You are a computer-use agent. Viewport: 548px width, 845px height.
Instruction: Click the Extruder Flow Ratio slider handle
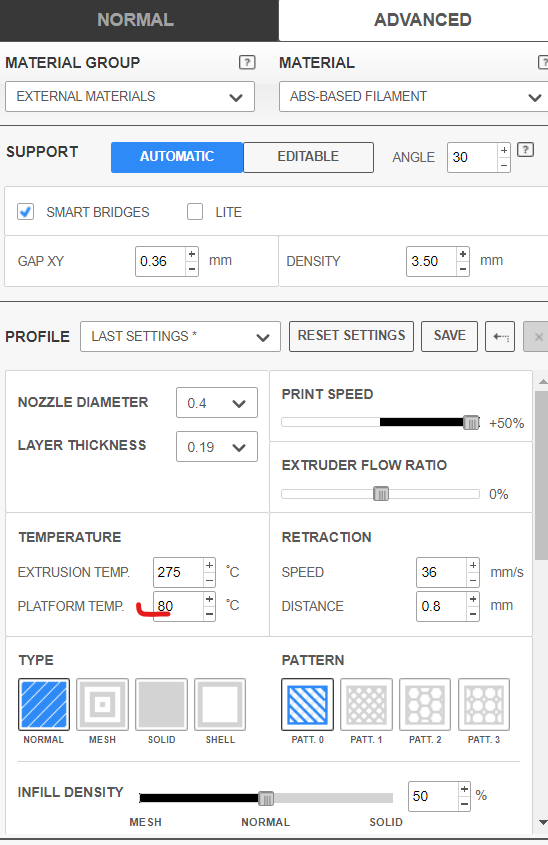click(381, 494)
